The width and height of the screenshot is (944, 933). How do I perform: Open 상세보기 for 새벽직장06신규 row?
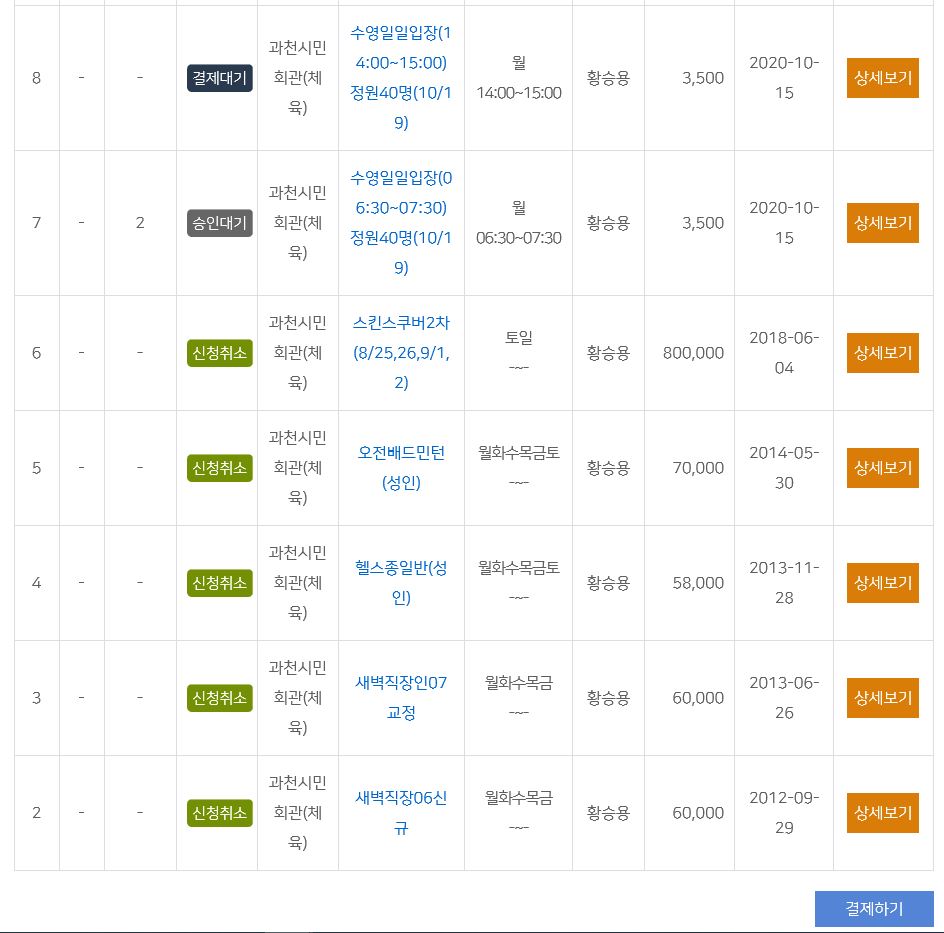pyautogui.click(x=882, y=813)
